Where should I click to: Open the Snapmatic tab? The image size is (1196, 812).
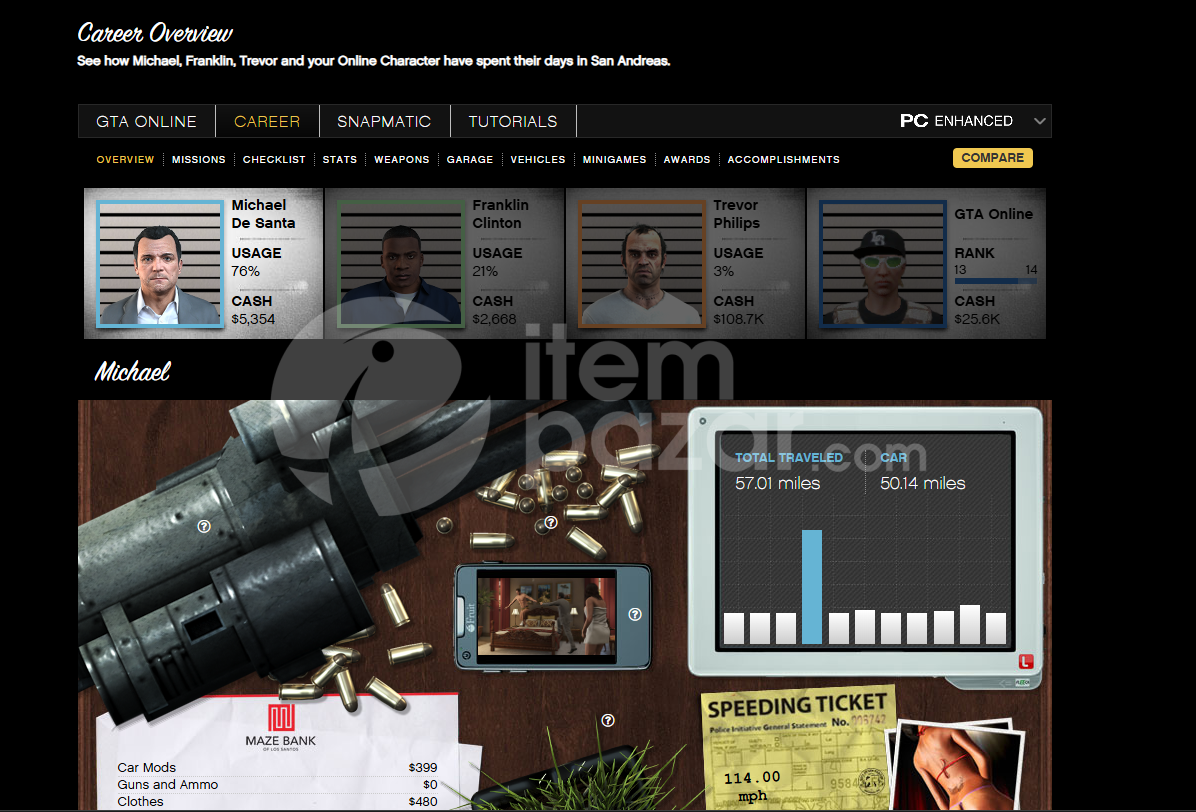384,121
